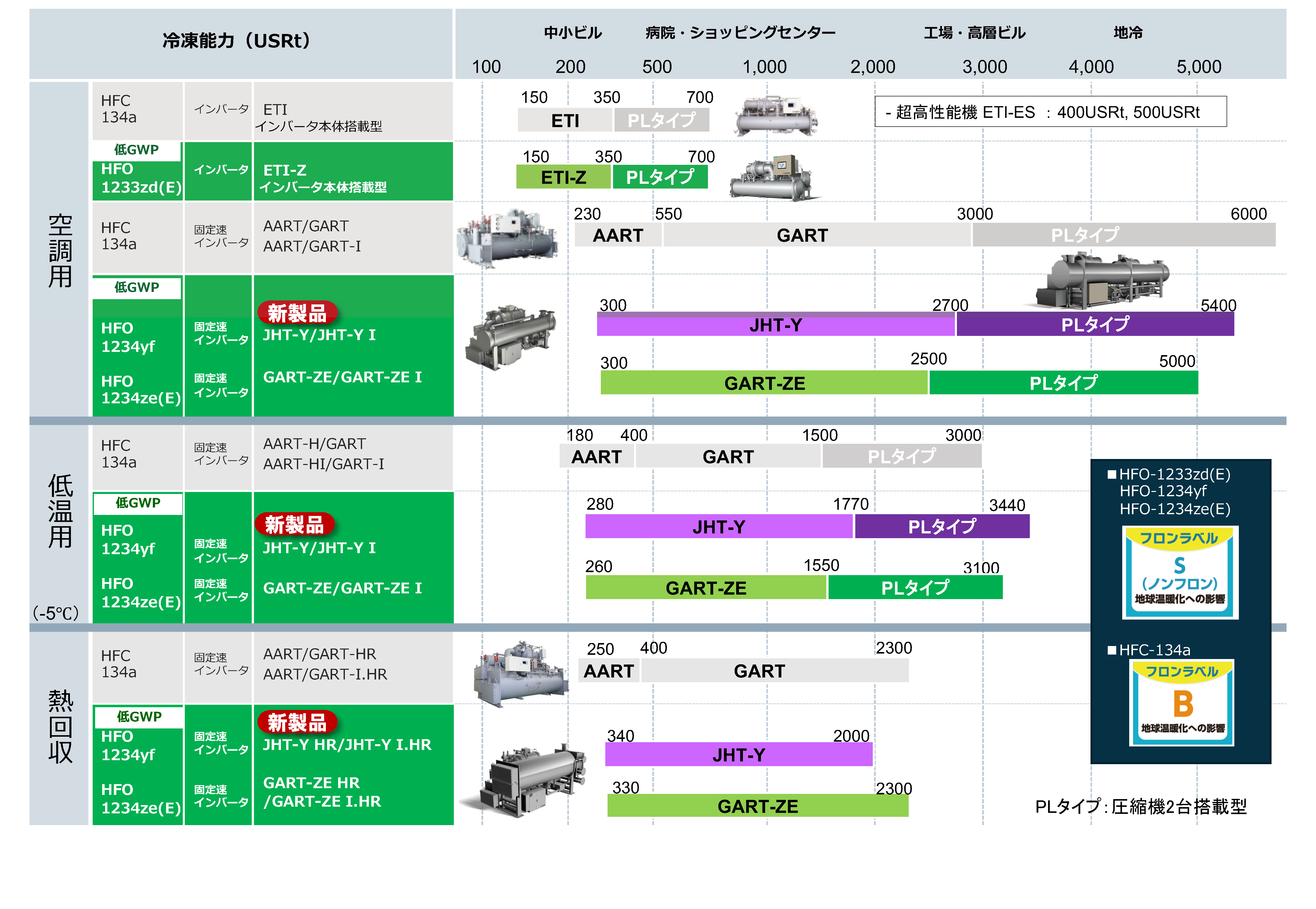Click the AART/GART-HR heat recovery chiller image
Viewport: 1316px width, 909px height.
[521, 674]
